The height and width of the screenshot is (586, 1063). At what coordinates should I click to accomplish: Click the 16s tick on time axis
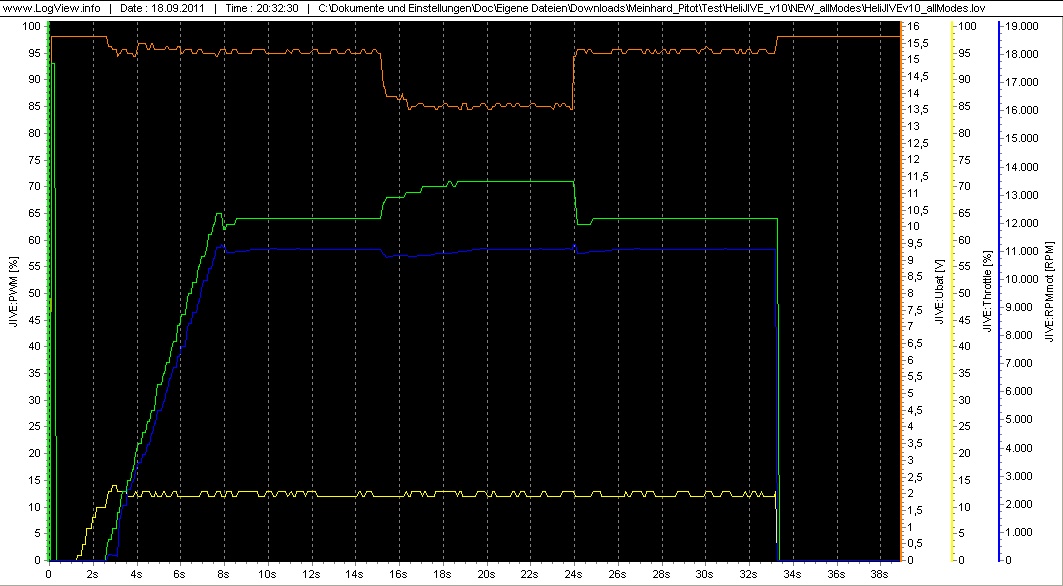[399, 573]
